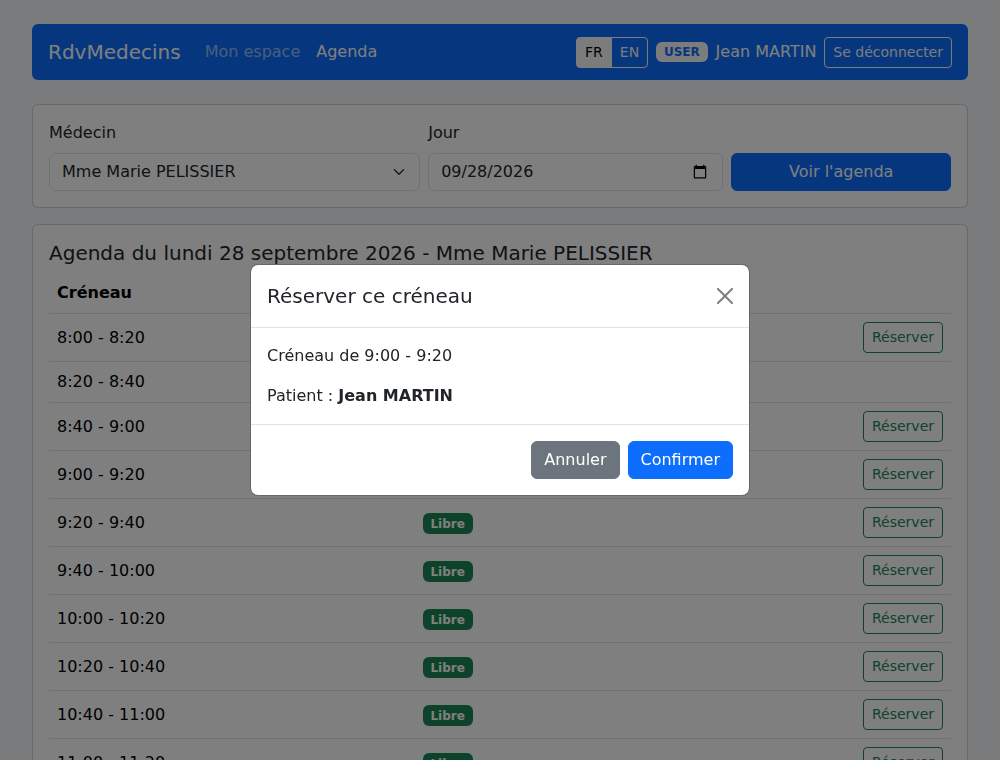Go to the Agenda menu item

click(346, 52)
